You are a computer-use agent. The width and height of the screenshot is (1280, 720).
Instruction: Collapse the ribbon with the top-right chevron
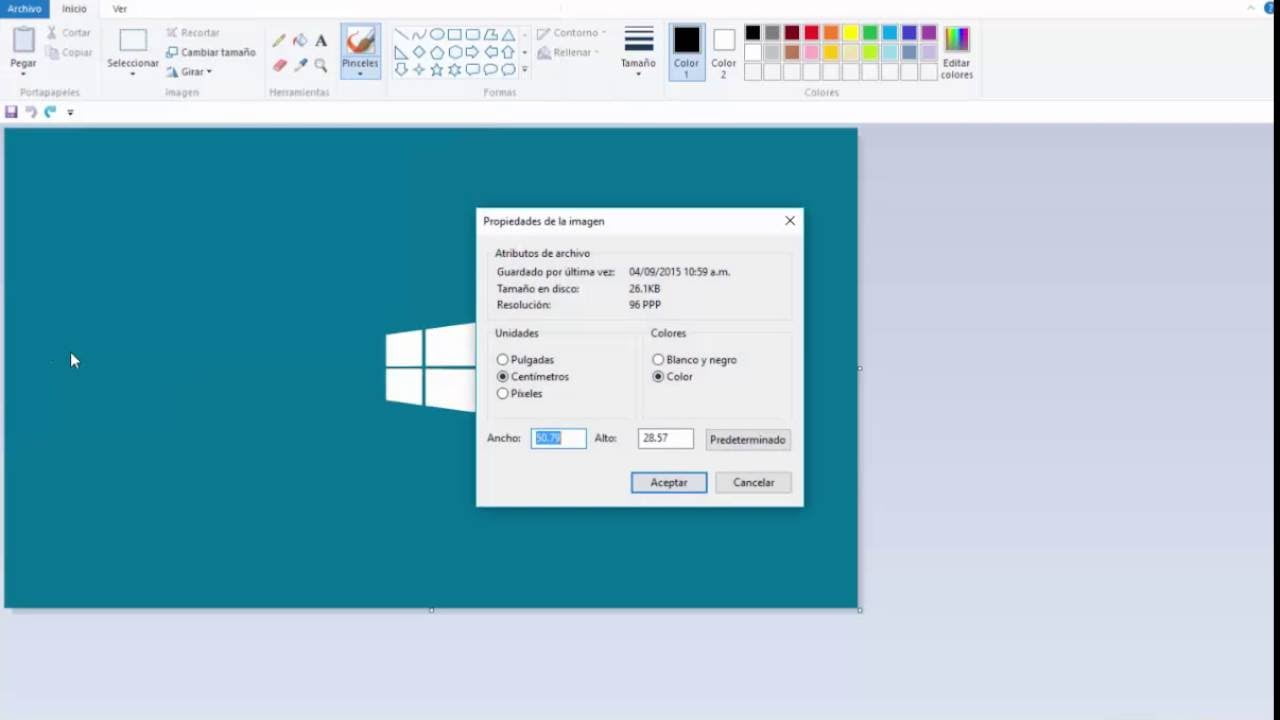1251,8
